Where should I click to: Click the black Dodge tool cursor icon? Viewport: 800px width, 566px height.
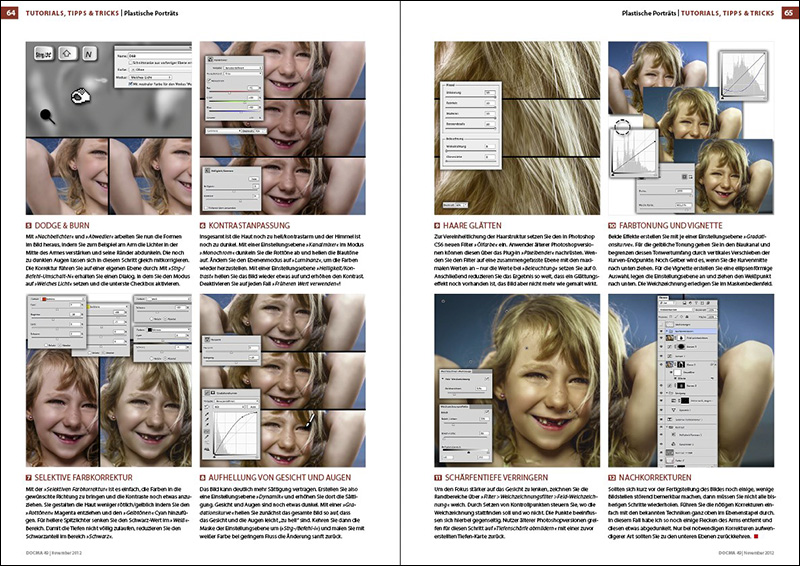coord(47,117)
